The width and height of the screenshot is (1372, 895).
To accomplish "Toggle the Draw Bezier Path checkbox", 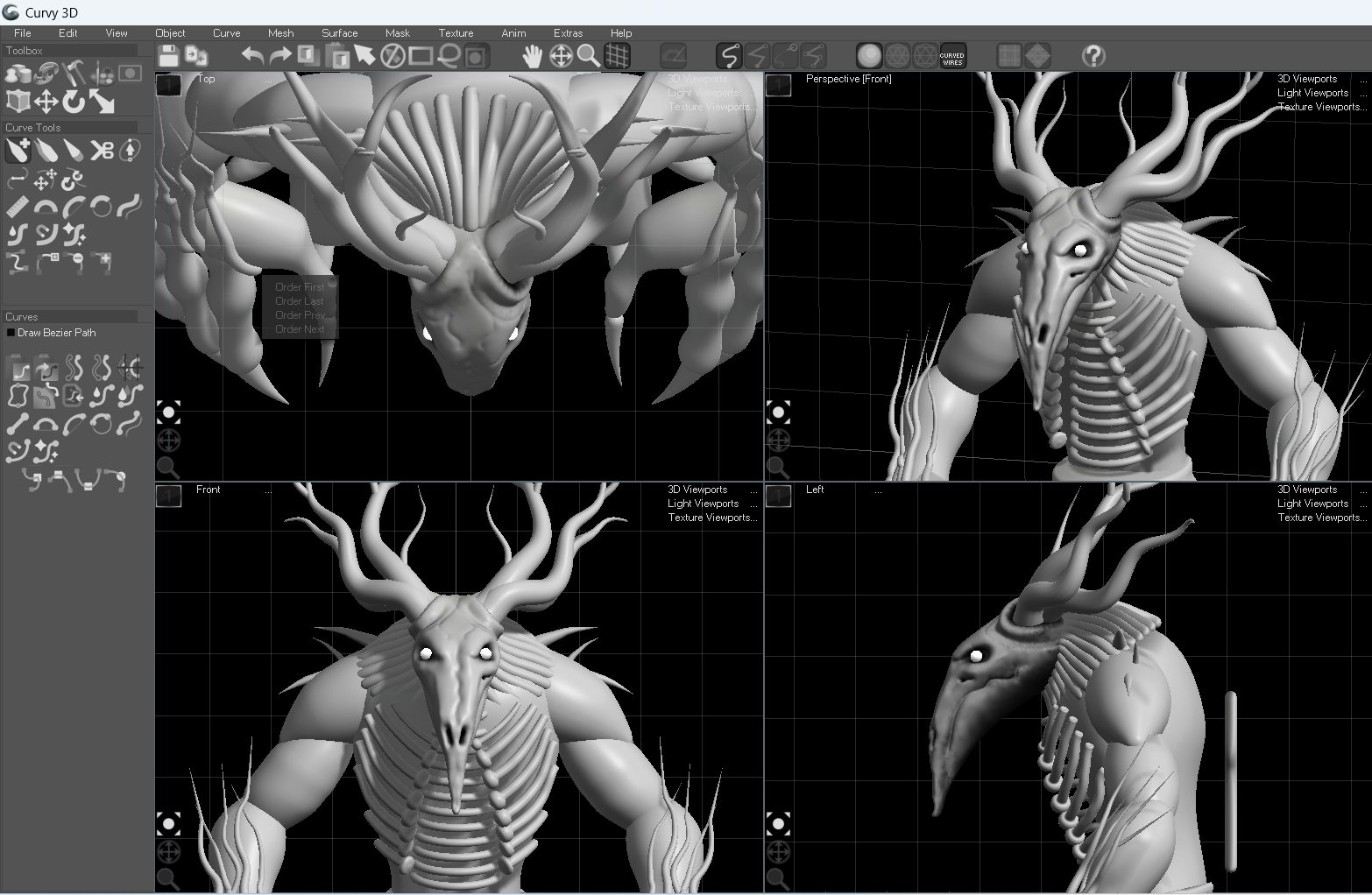I will 11,333.
